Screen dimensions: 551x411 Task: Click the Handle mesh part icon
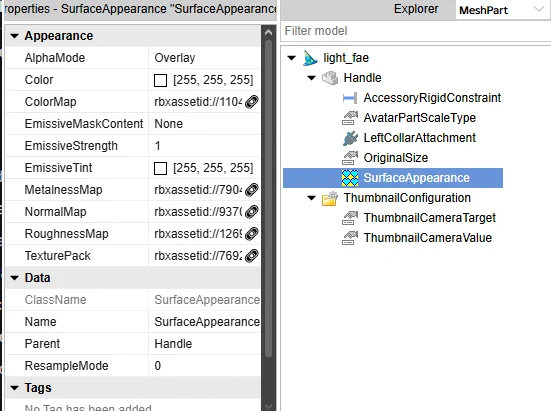(330, 78)
